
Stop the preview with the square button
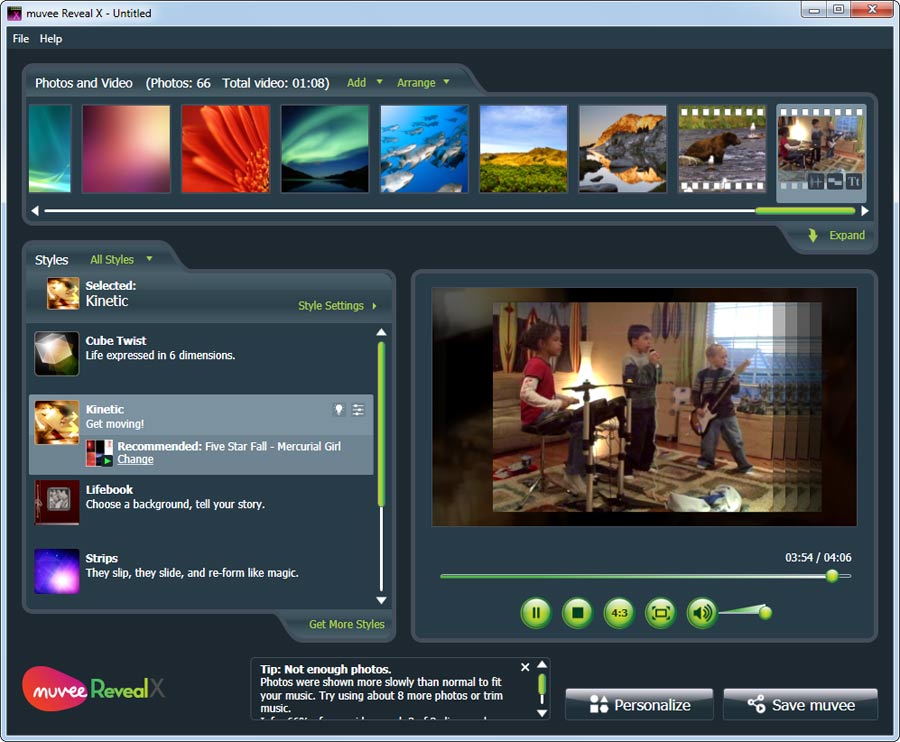pos(577,612)
